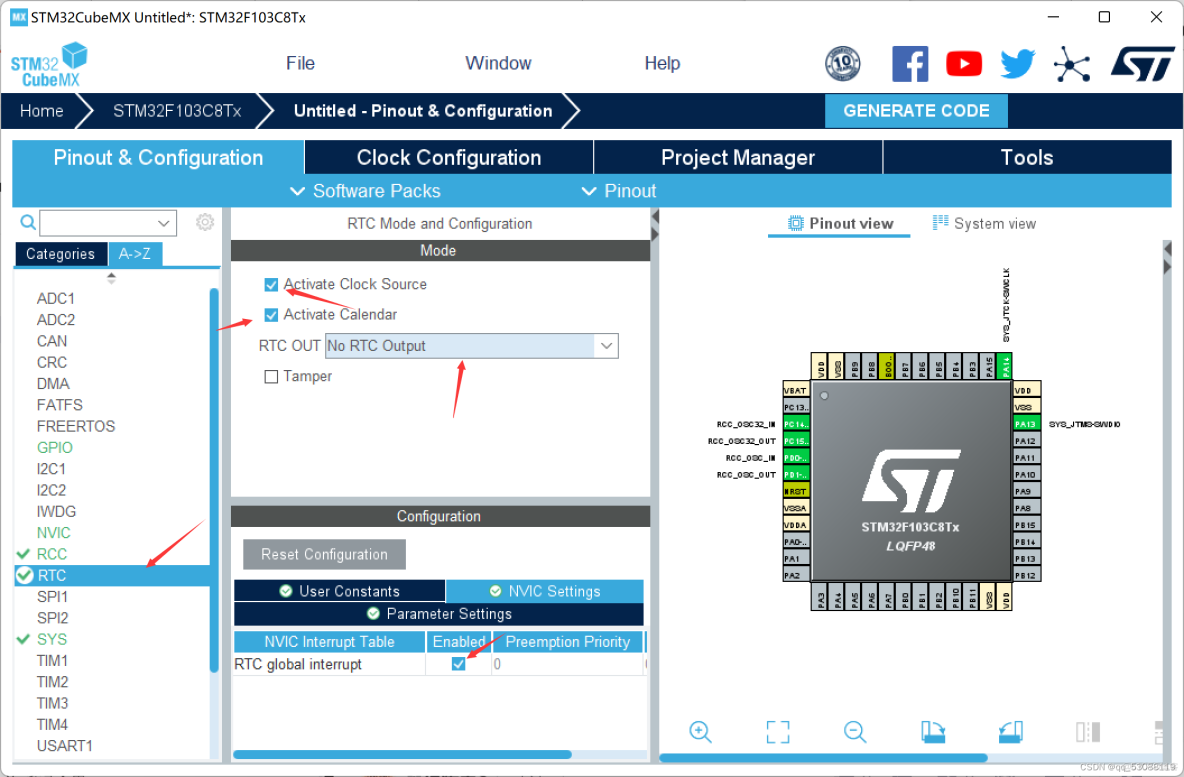Click the STM32F103C8Tx breadcrumb
This screenshot has width=1184, height=777.
coord(177,111)
